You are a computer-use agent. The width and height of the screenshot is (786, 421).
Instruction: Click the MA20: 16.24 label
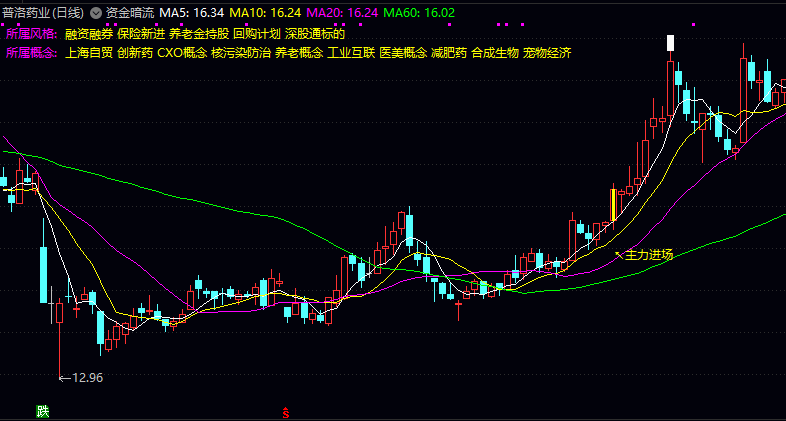tap(341, 13)
